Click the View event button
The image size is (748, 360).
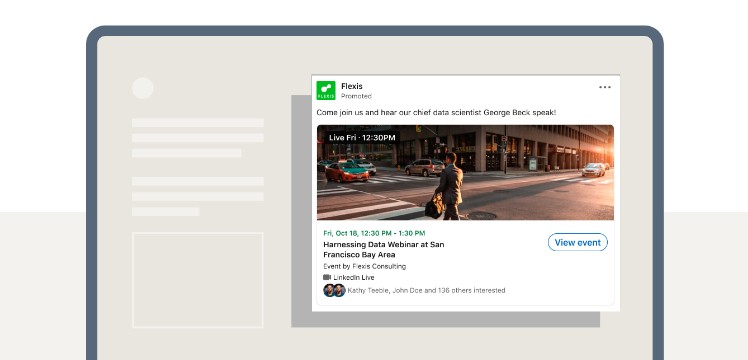click(x=577, y=242)
